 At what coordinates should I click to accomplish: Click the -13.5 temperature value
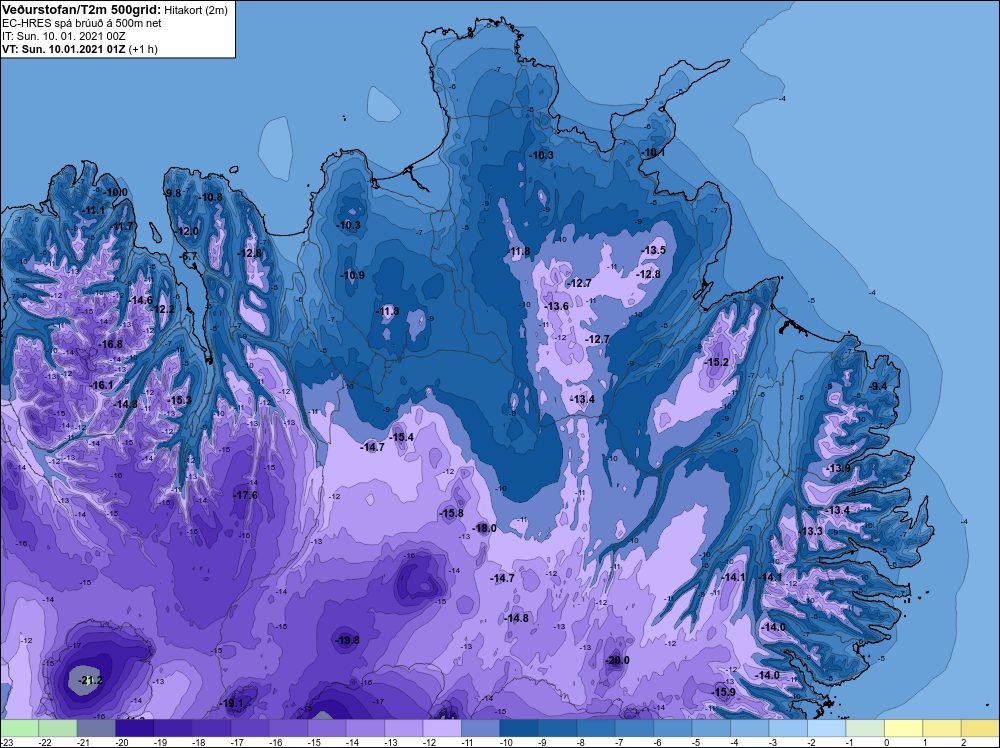tap(654, 250)
